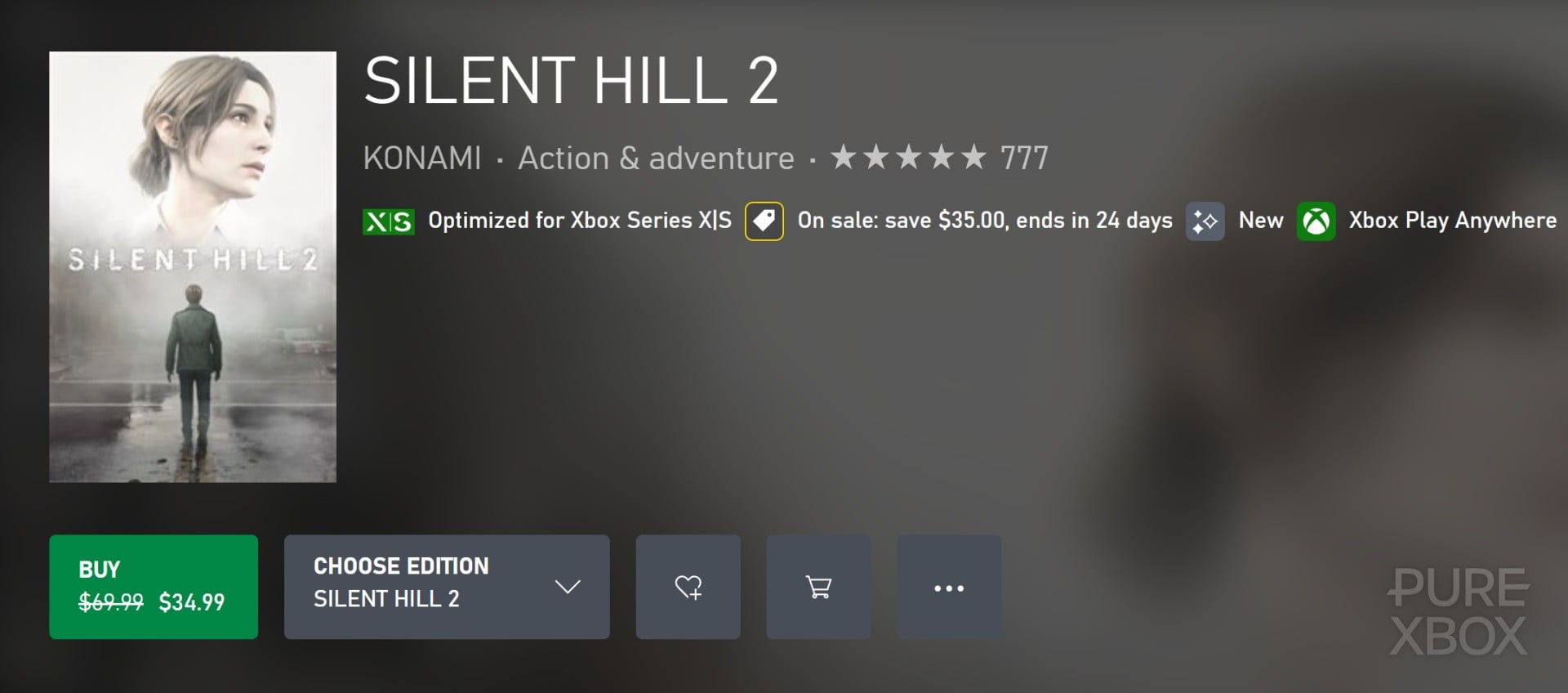Viewport: 1568px width, 693px height.
Task: Open the more options ellipsis menu
Action: pyautogui.click(x=949, y=588)
